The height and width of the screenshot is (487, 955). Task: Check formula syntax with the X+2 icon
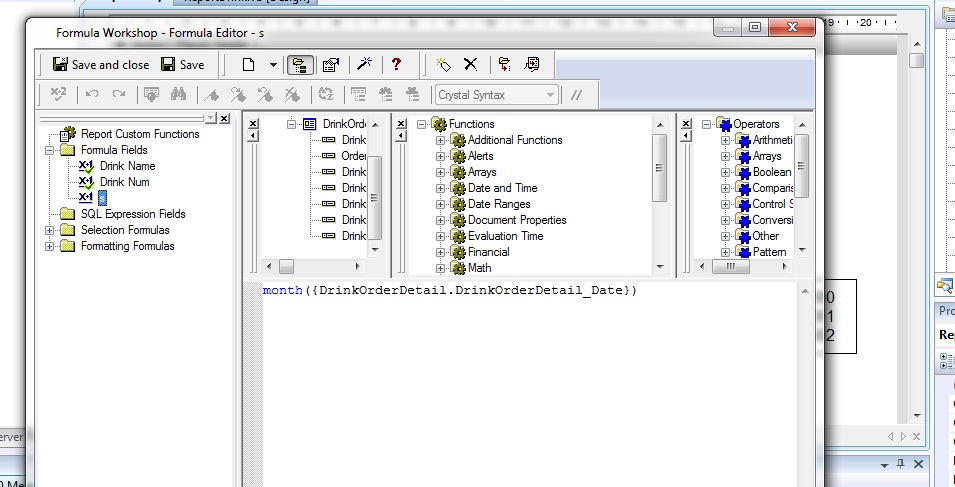(58, 94)
